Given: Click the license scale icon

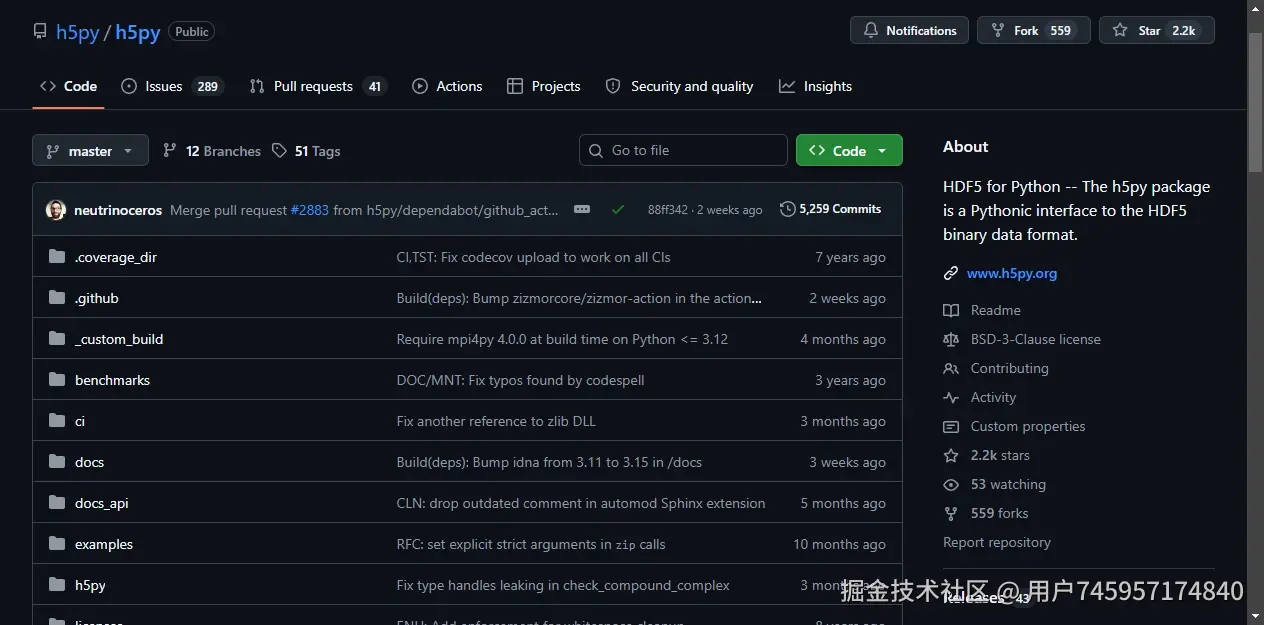Looking at the screenshot, I should 951,339.
